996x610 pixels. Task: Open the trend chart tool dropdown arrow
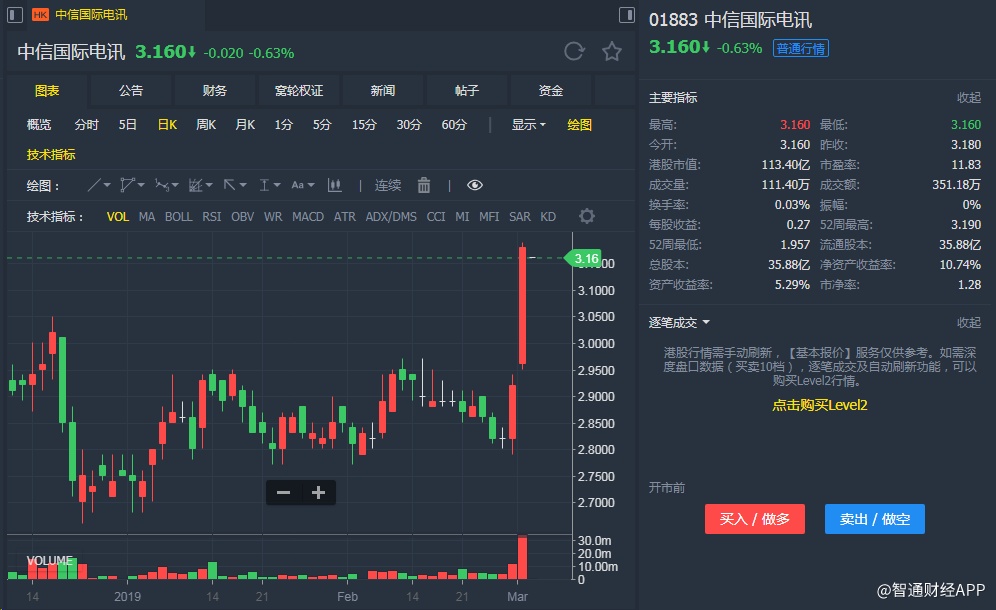[209, 185]
